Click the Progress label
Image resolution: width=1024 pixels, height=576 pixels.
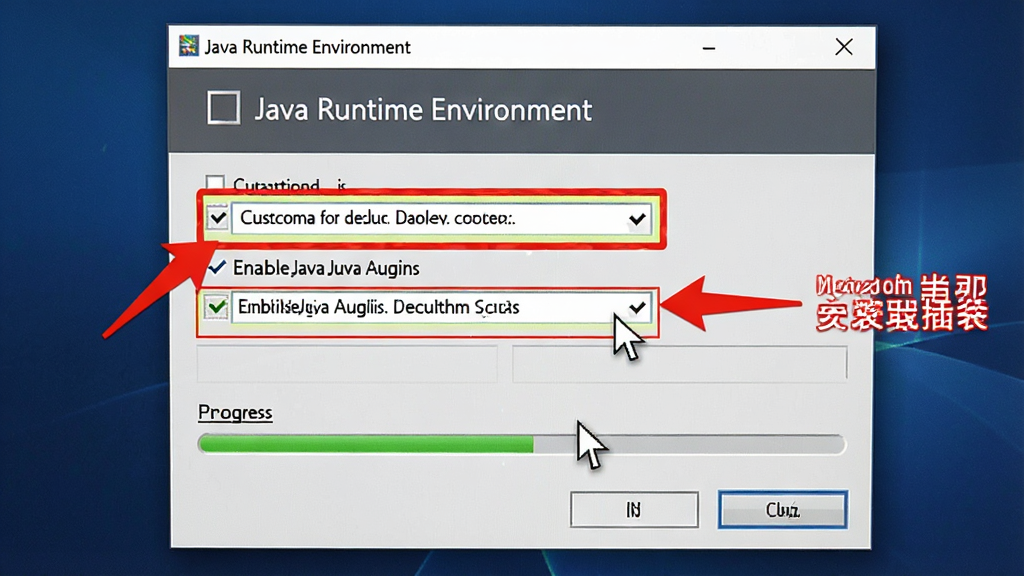[x=235, y=413]
